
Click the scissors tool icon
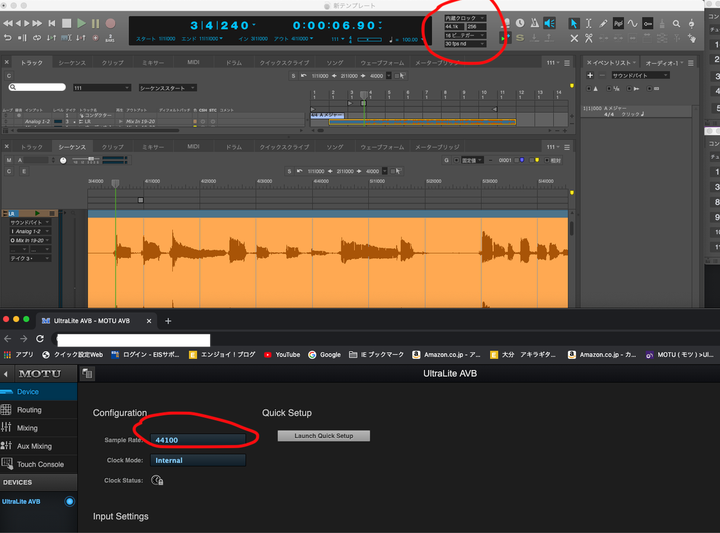(589, 38)
